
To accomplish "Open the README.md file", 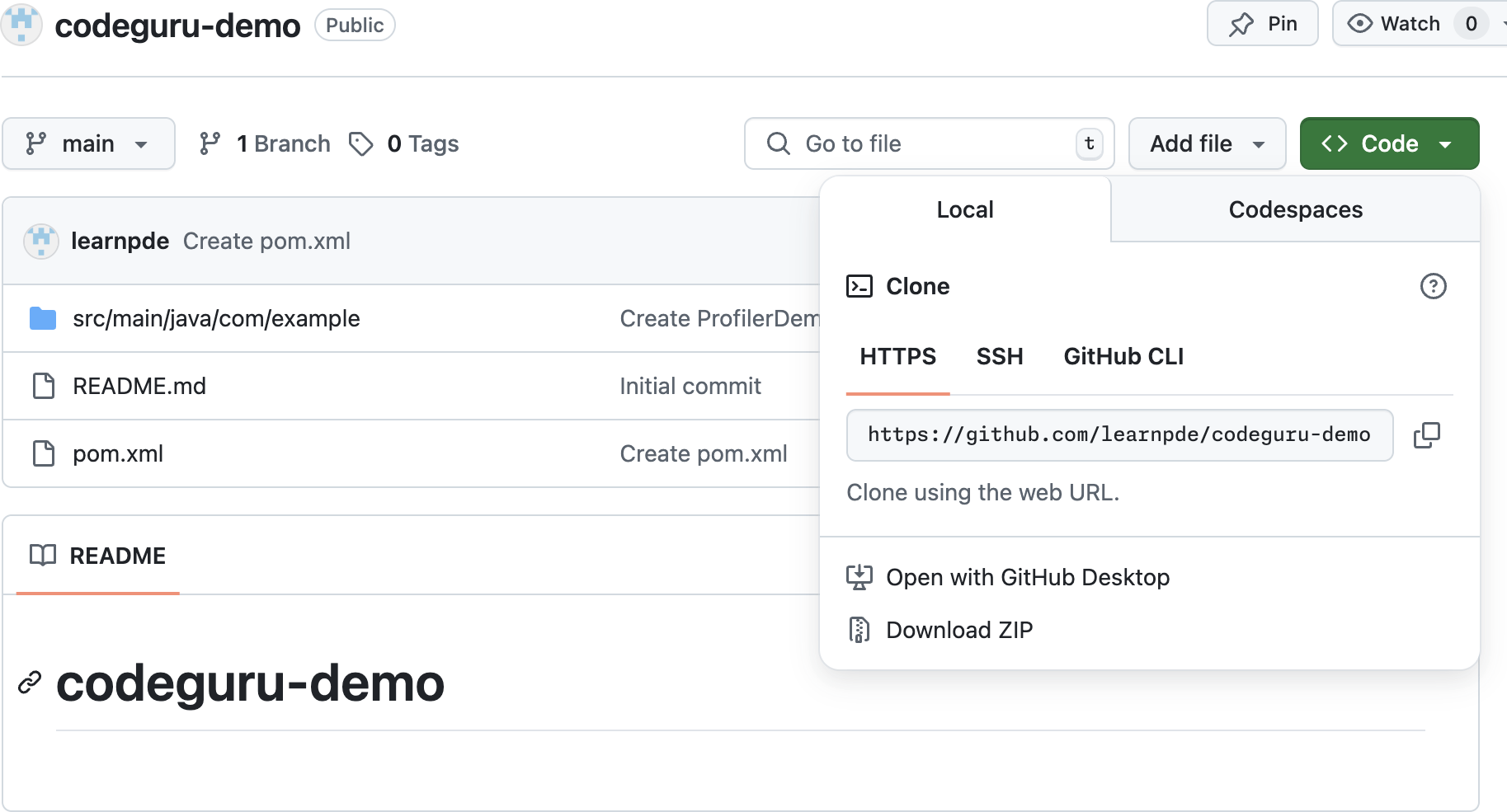I will pyautogui.click(x=139, y=386).
